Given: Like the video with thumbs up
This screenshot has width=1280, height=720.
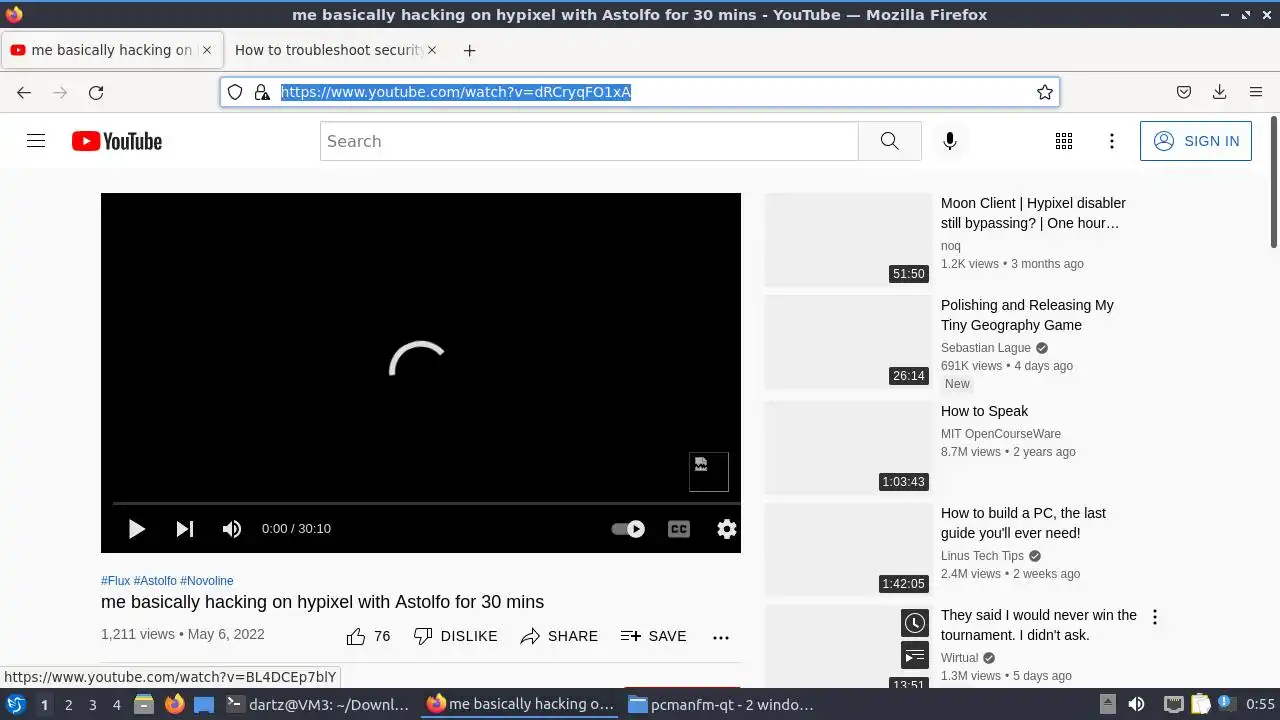Looking at the screenshot, I should click(x=368, y=636).
